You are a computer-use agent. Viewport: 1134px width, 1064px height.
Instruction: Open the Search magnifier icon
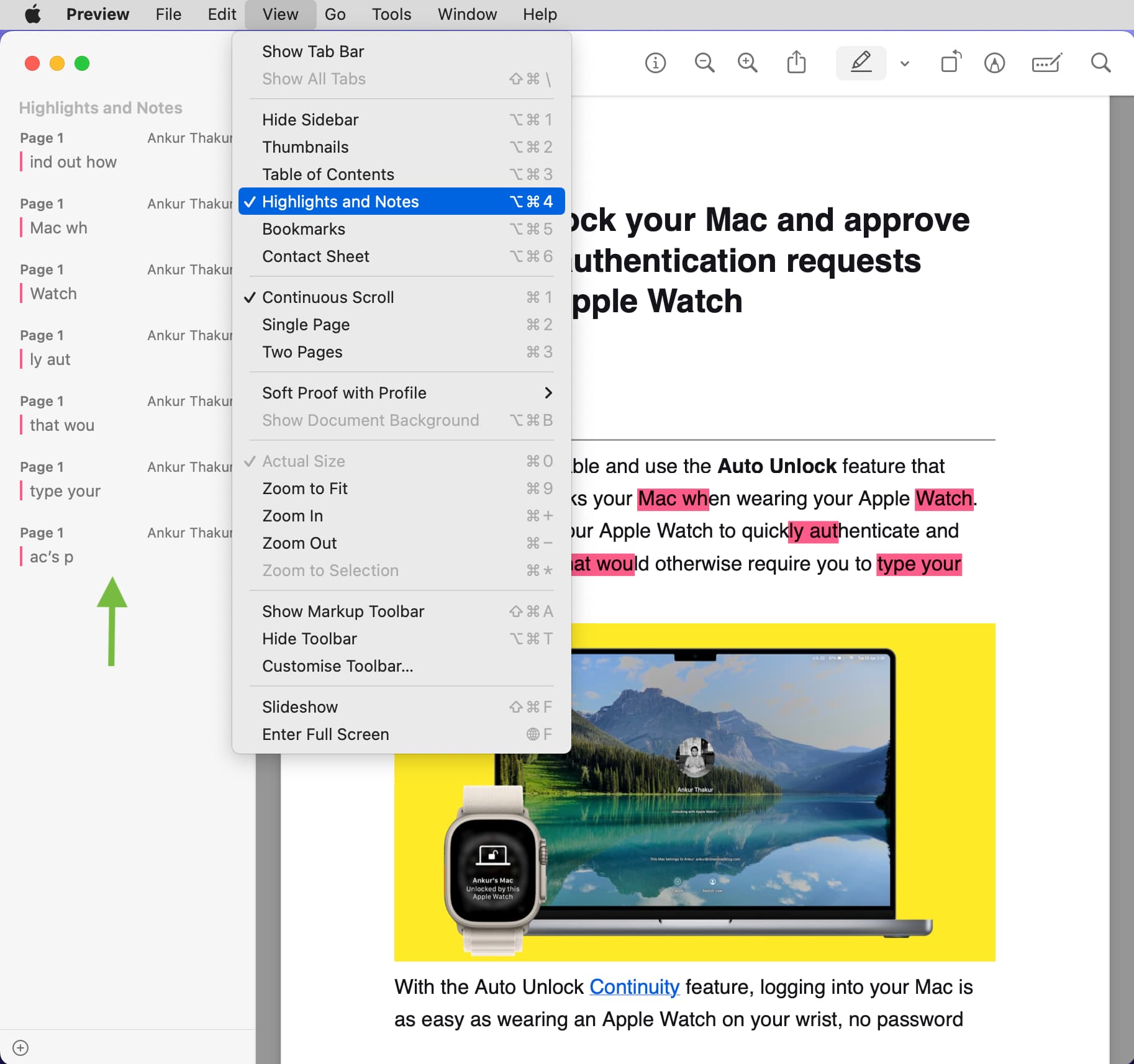pyautogui.click(x=1100, y=63)
